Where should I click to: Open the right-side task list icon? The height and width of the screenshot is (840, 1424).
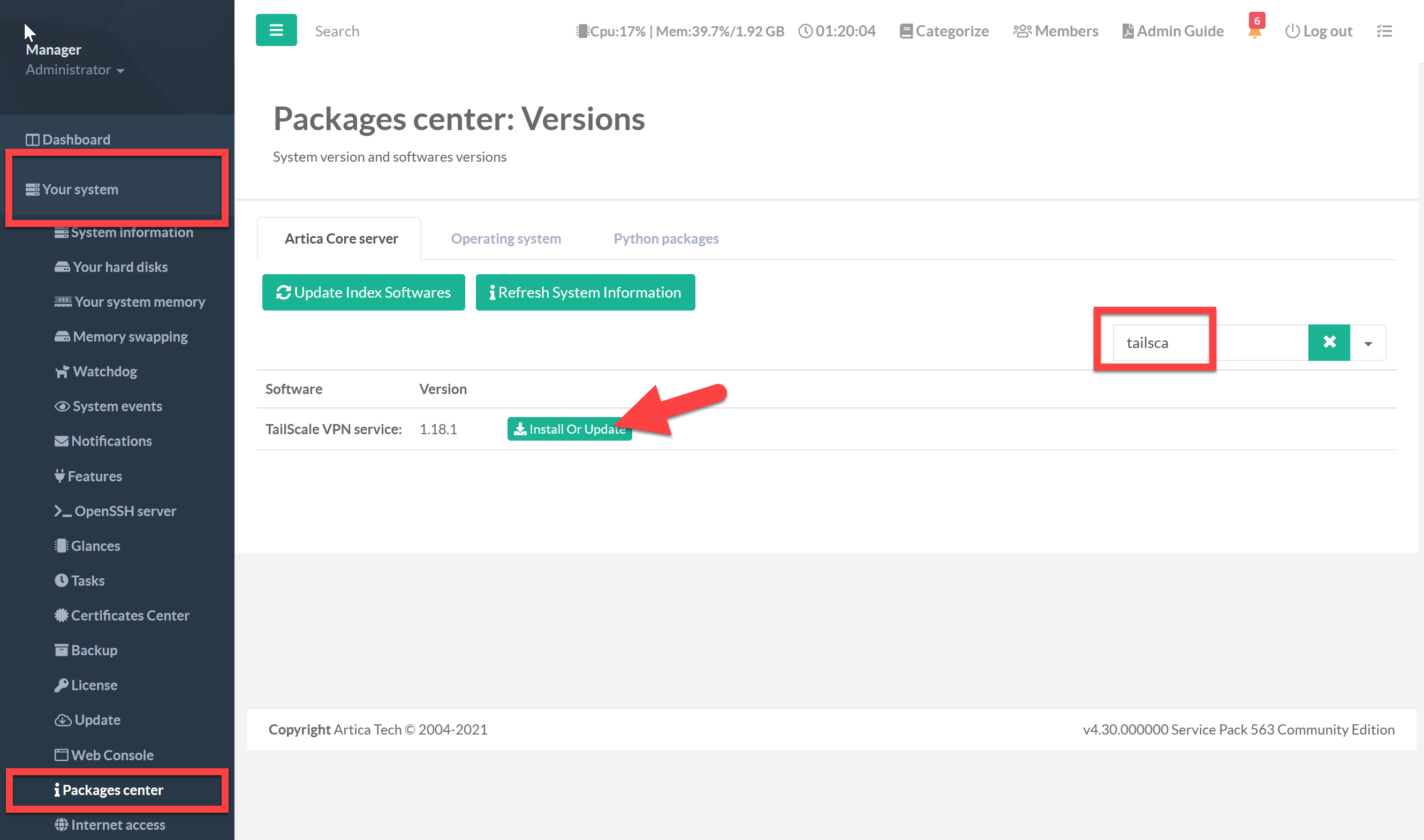tap(1384, 31)
